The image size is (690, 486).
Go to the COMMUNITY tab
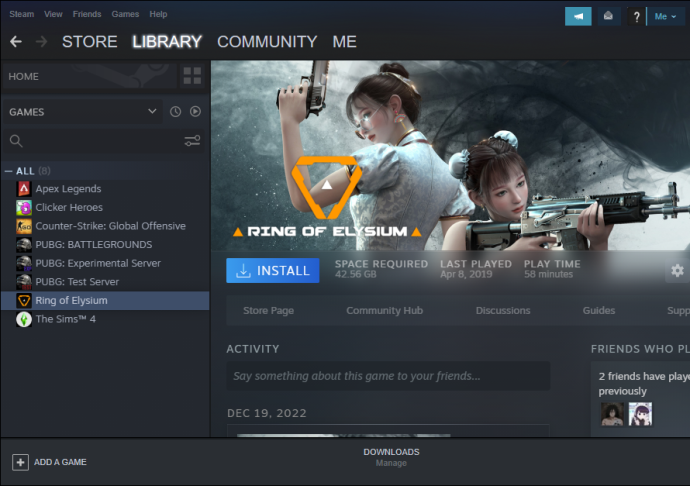(267, 42)
